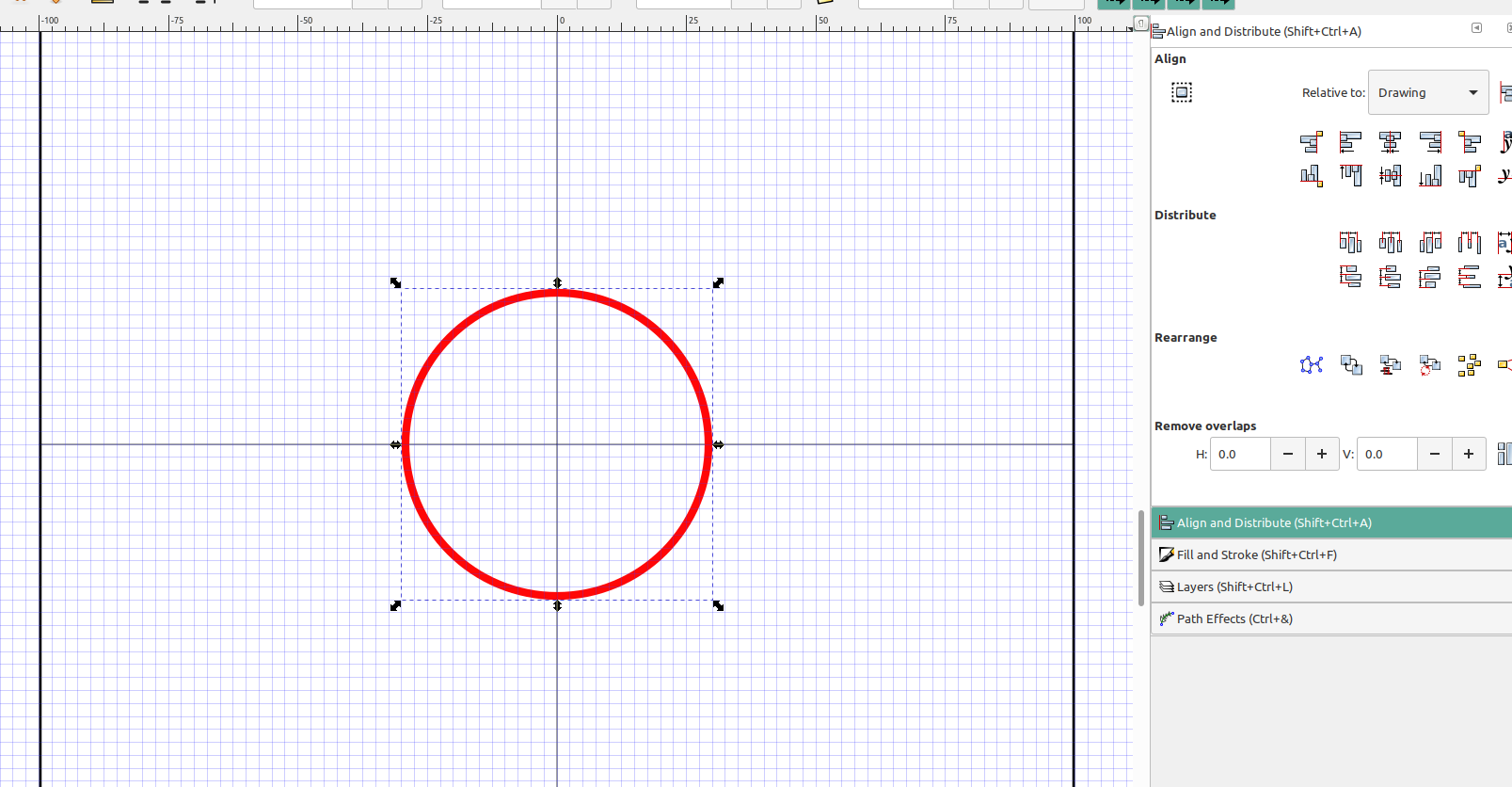The height and width of the screenshot is (787, 1512).
Task: Click the Align top edges icon
Action: tap(1350, 176)
